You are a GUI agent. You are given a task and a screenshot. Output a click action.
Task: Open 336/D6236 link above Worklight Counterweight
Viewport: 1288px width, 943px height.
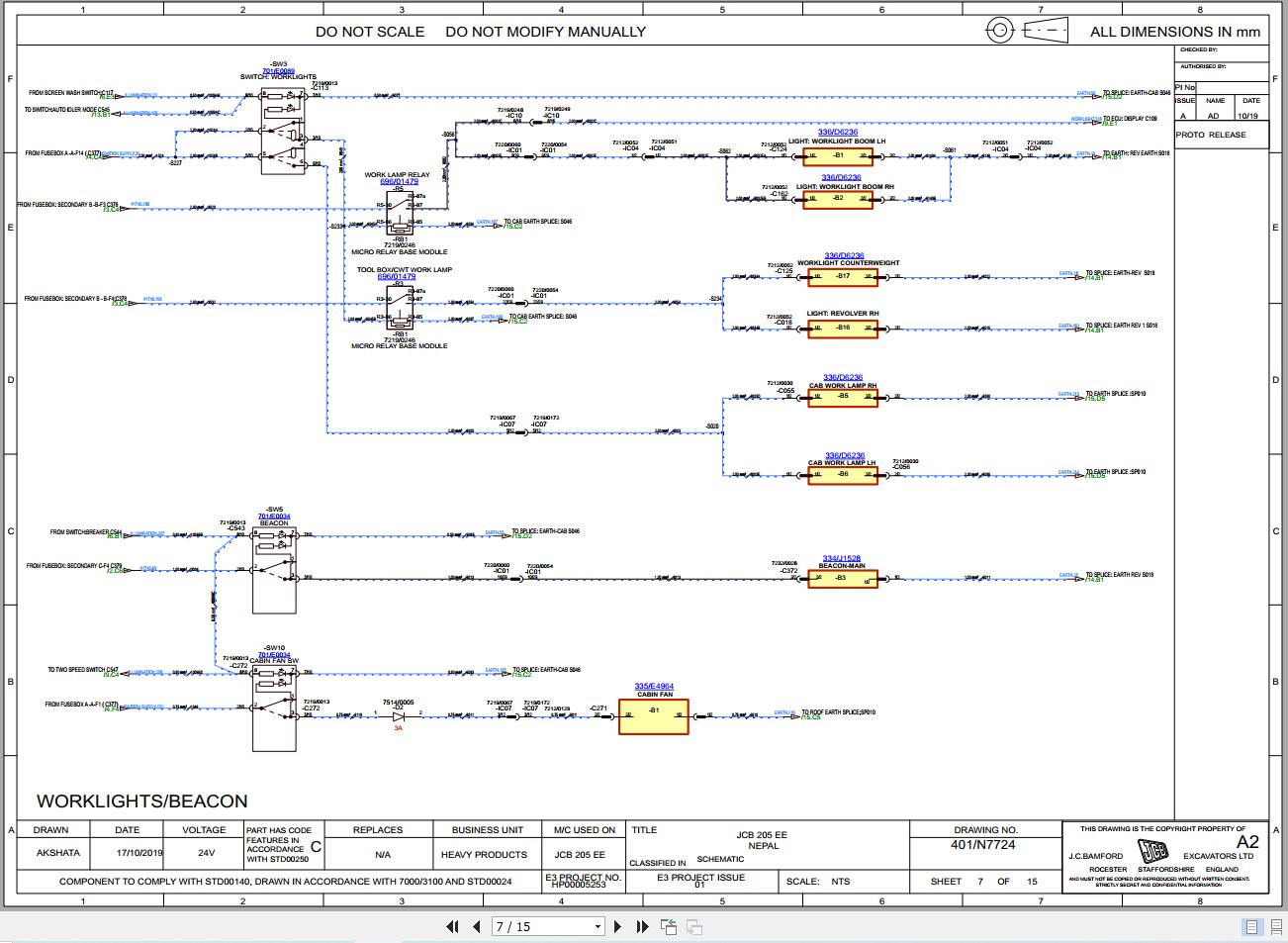coord(844,255)
